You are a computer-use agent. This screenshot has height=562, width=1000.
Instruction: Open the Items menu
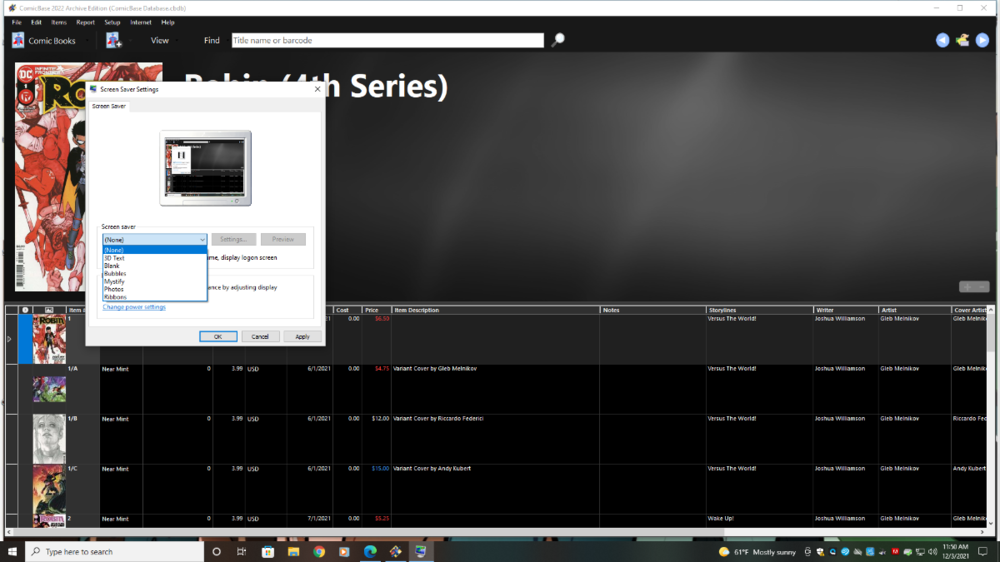tap(59, 22)
